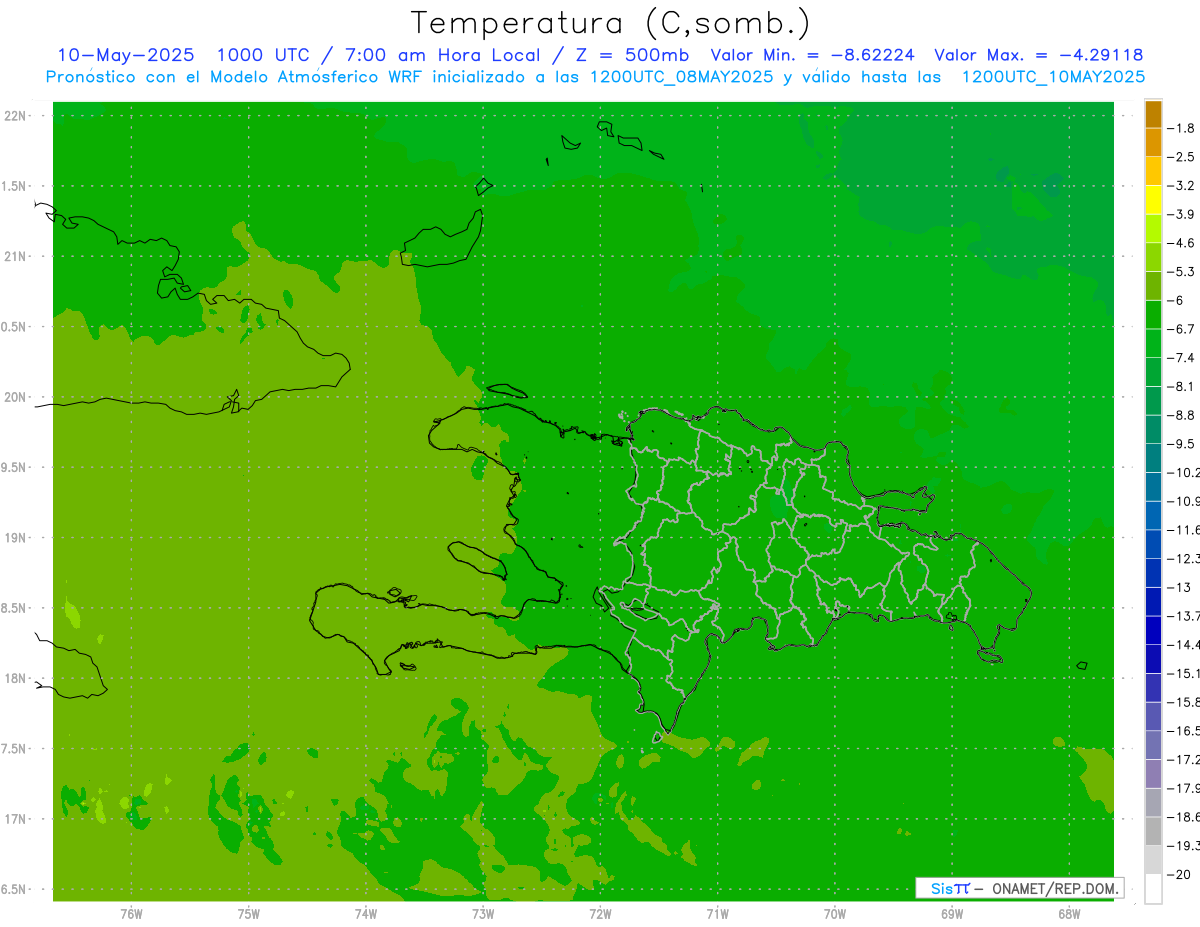Screen dimensions: 1200x927
Task: Click the "-7.4" color scale label
Action: [x=1181, y=358]
